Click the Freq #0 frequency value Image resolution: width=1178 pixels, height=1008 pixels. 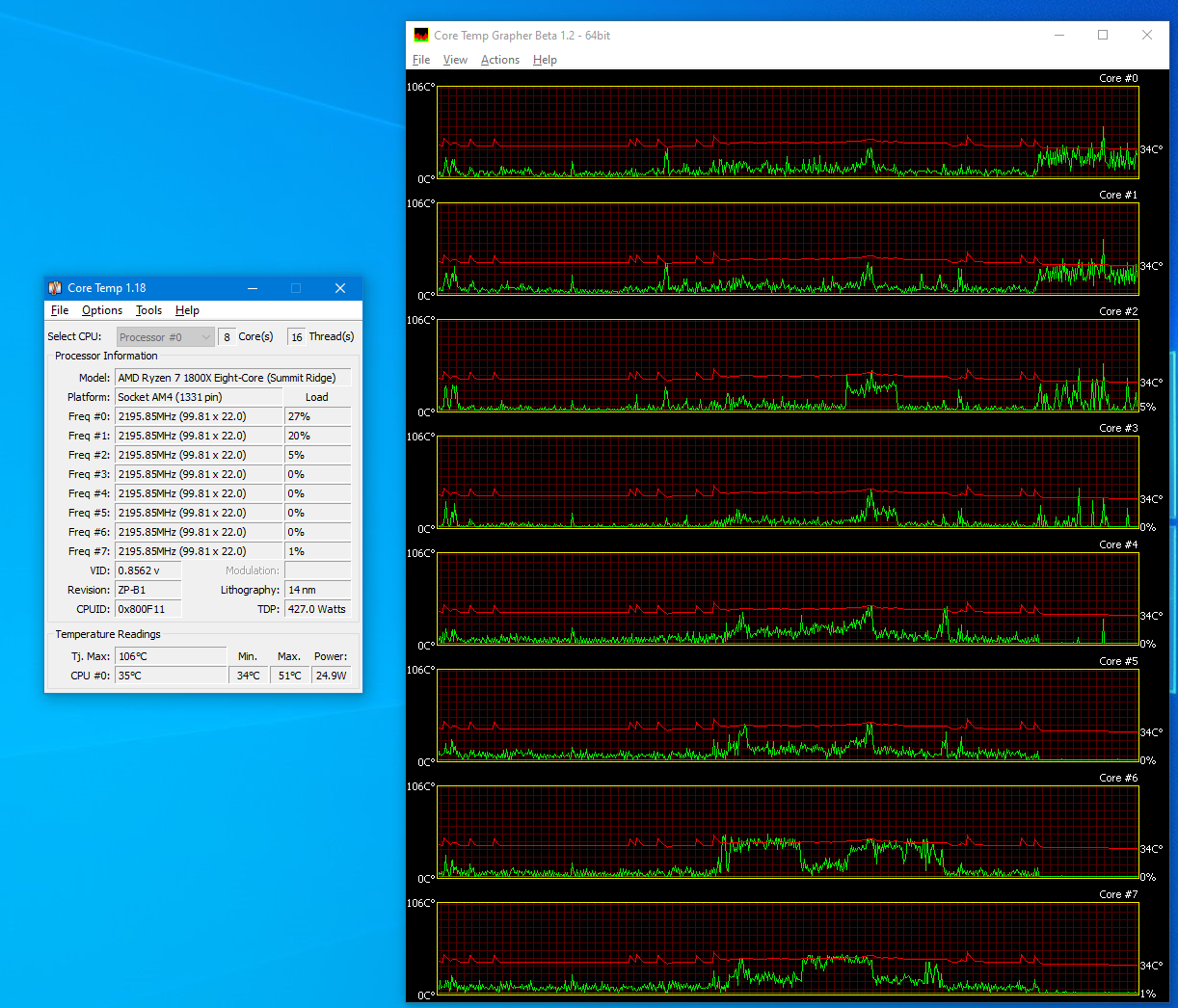click(199, 416)
